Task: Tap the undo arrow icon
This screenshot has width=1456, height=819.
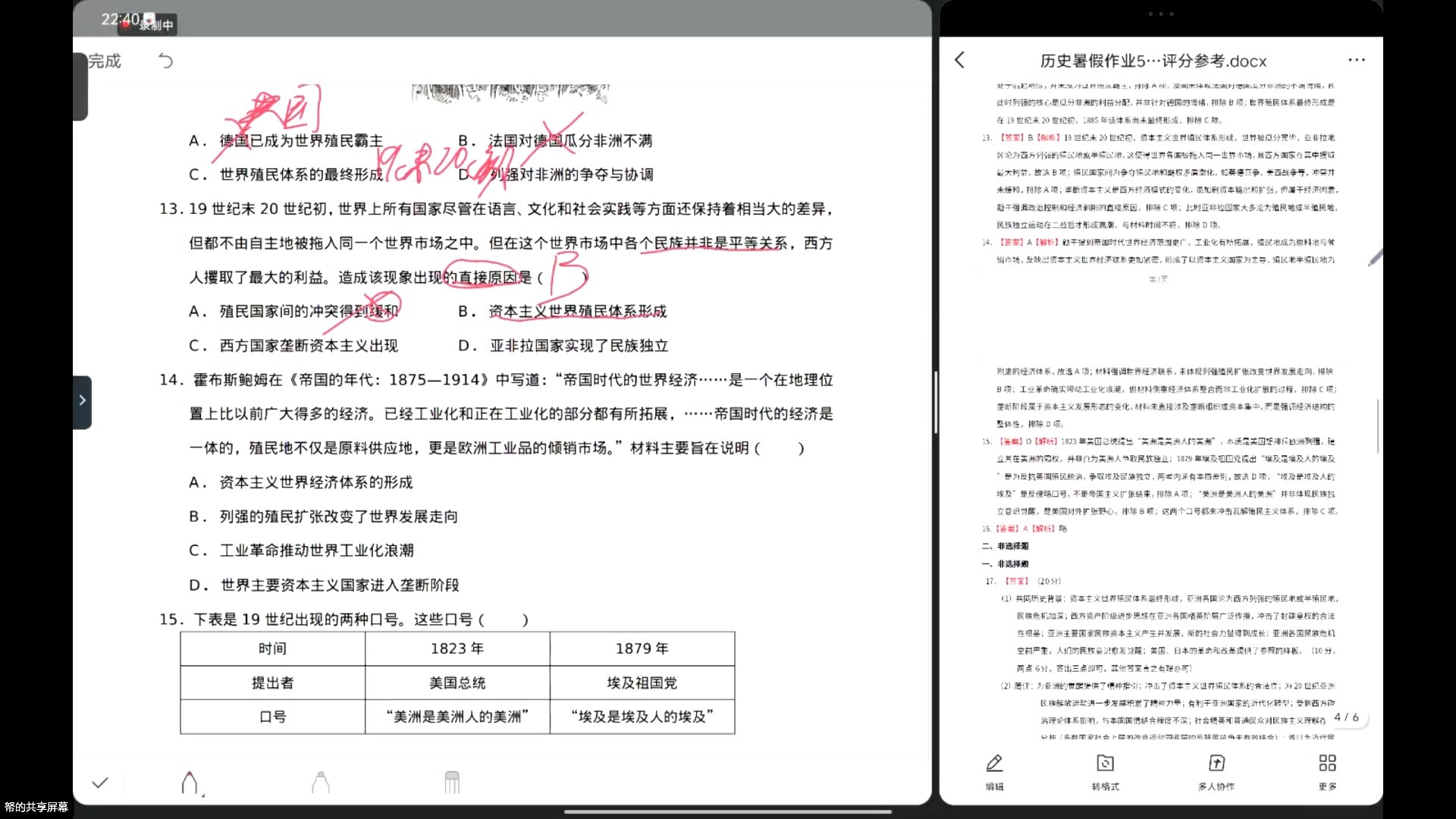Action: (x=165, y=61)
